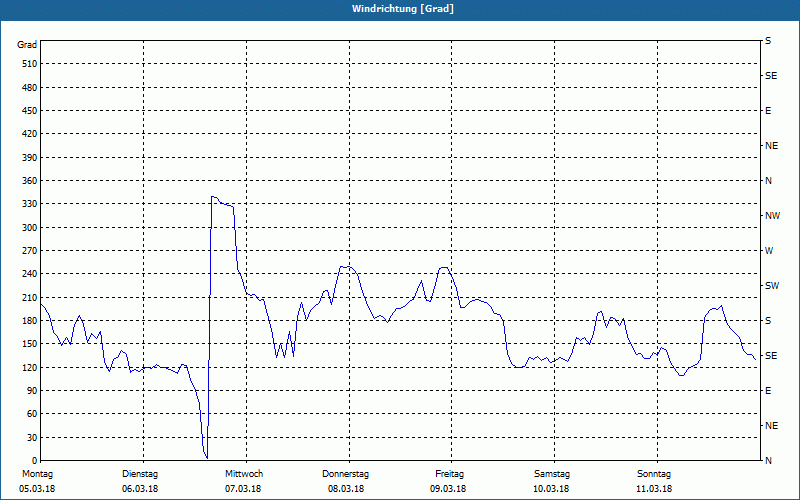Screen dimensions: 800x500
Task: Click the 'Dienstag' day label
Action: click(140, 474)
